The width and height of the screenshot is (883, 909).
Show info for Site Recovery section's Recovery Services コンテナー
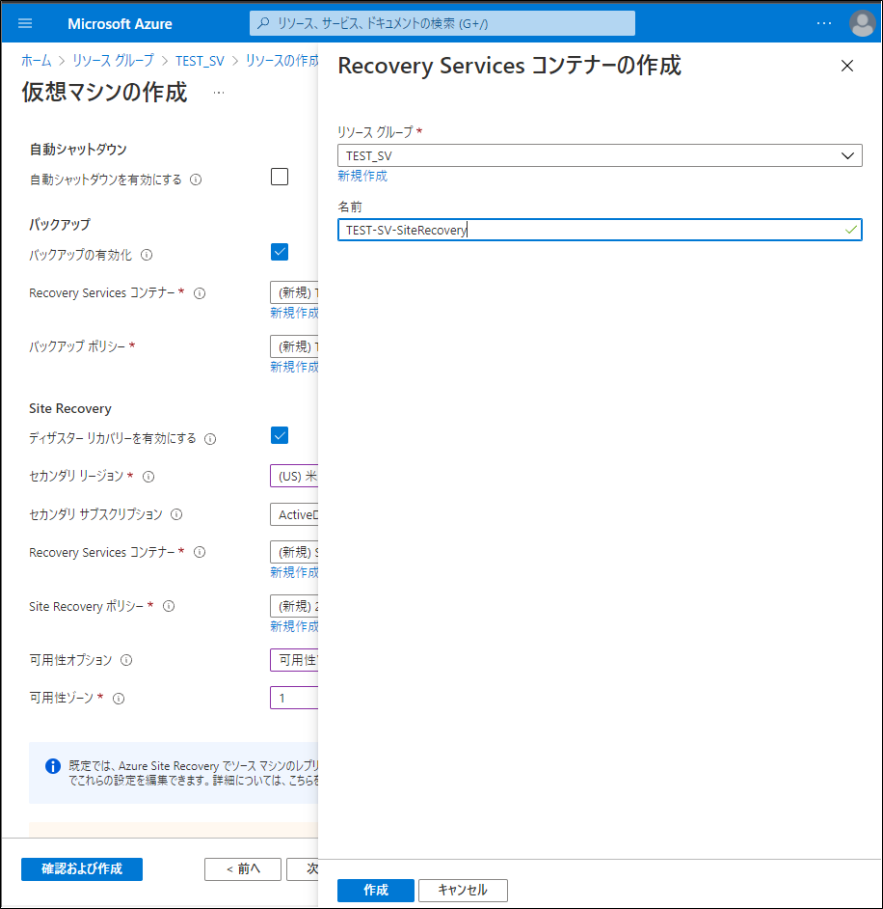[199, 552]
